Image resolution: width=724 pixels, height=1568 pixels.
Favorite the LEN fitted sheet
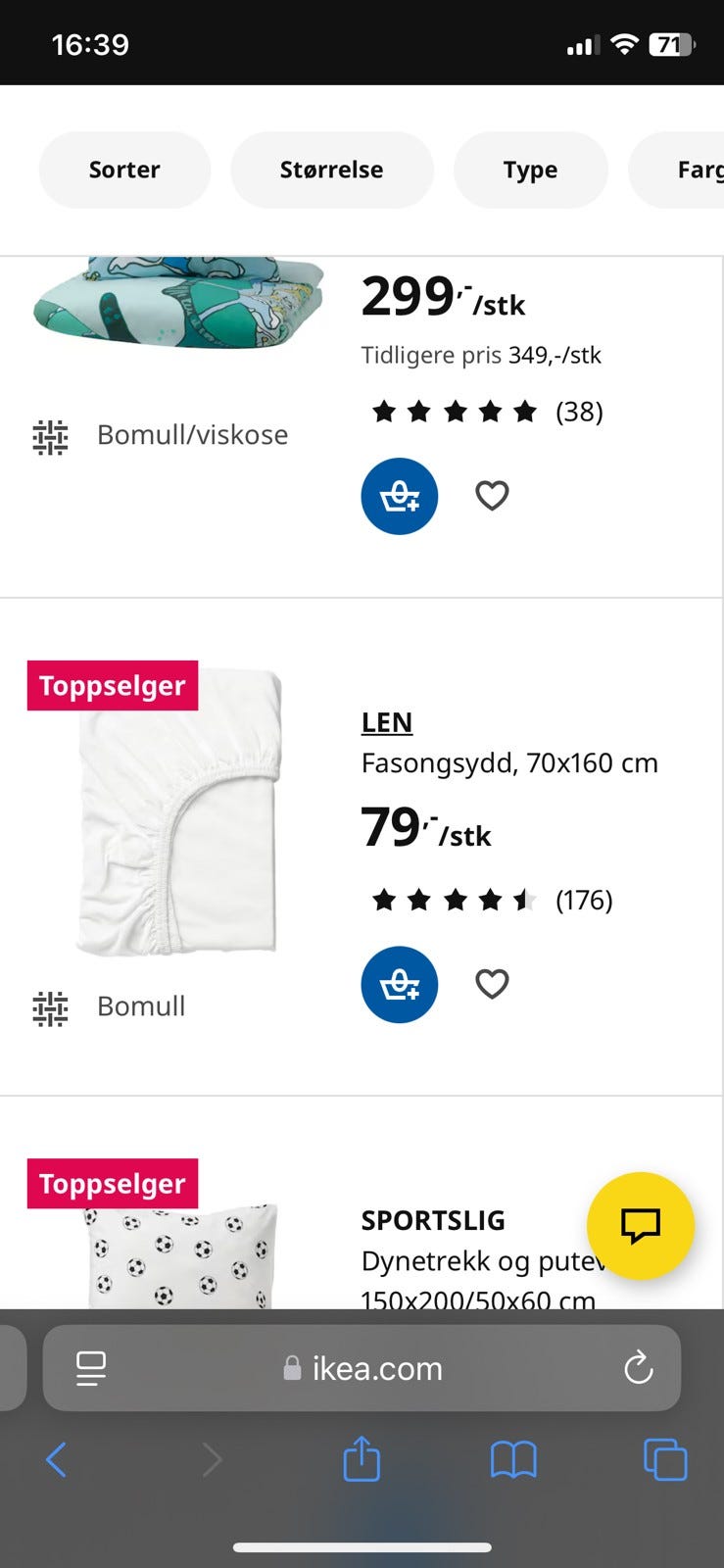click(x=492, y=983)
